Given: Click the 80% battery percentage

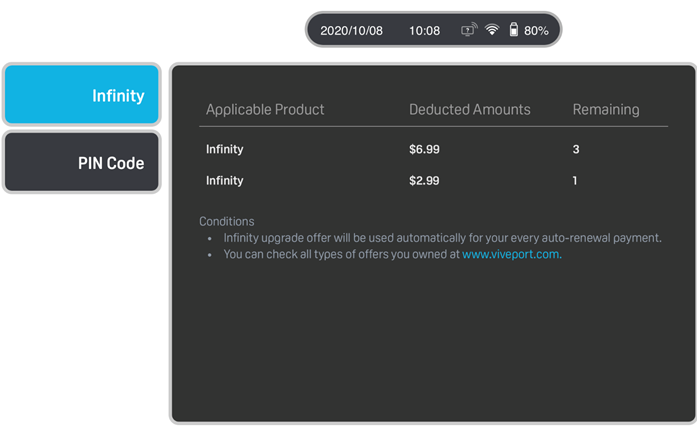Looking at the screenshot, I should coord(536,31).
